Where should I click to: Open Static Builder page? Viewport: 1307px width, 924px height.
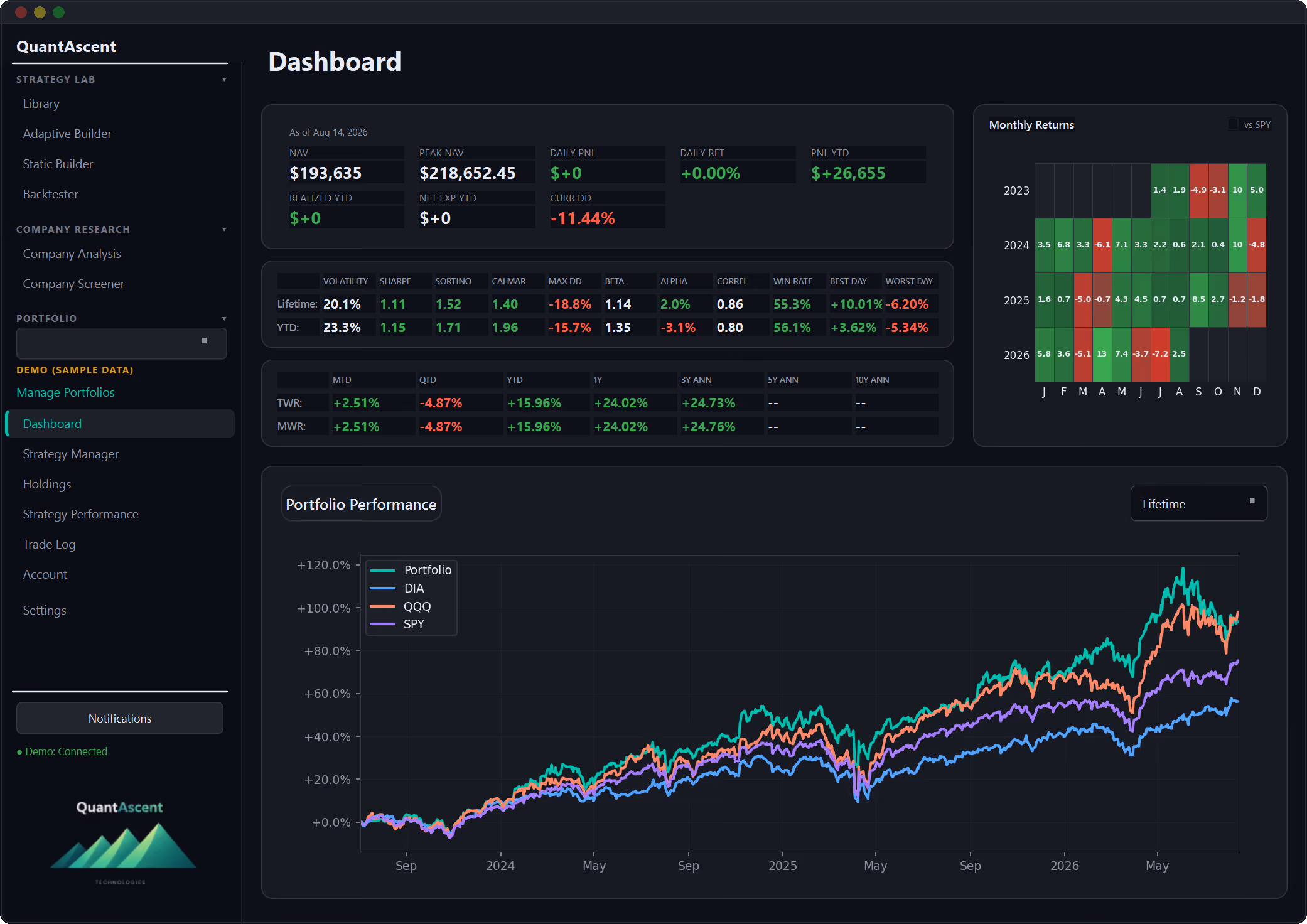[x=58, y=164]
